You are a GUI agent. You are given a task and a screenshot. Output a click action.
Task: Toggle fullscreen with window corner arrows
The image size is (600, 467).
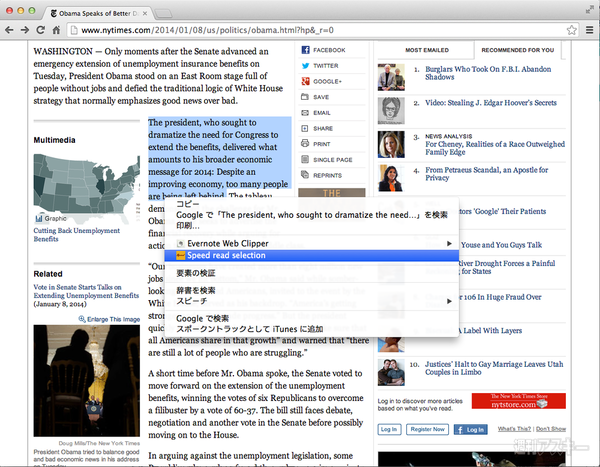[589, 10]
